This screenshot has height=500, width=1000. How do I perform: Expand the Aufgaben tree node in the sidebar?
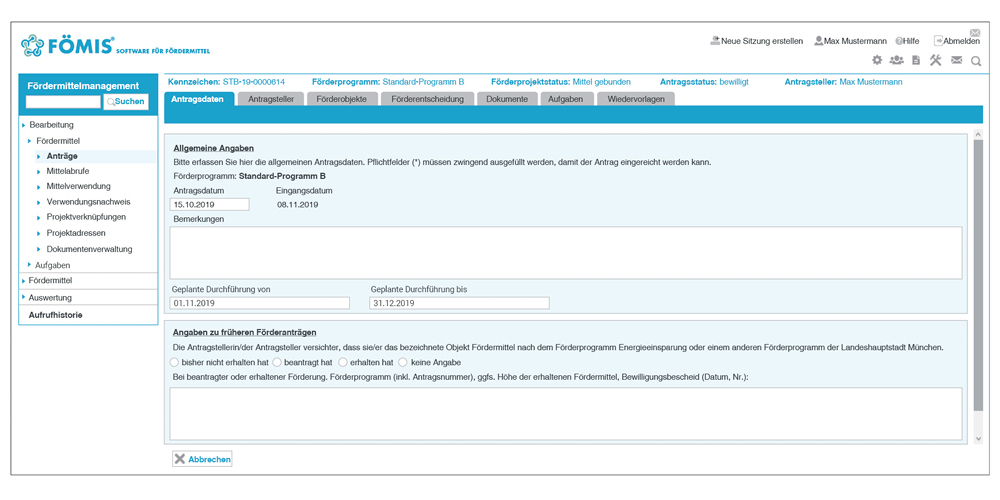[x=30, y=265]
